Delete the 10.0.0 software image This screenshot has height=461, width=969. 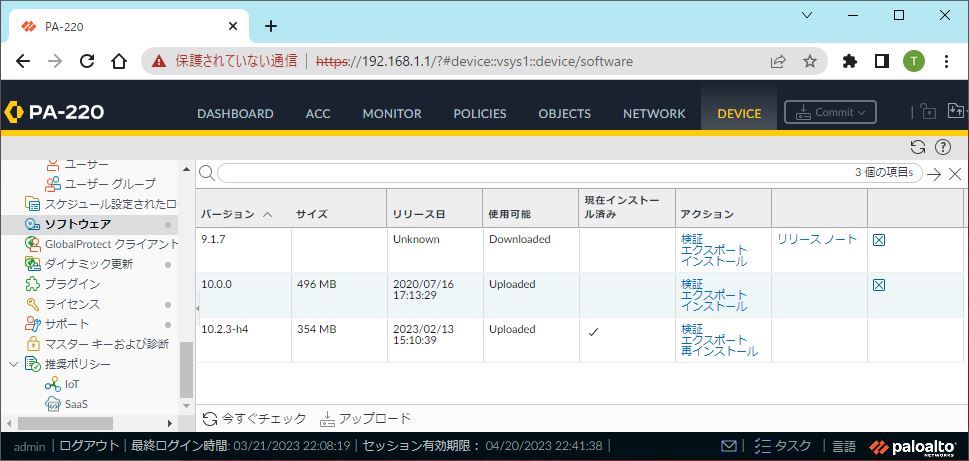pyautogui.click(x=879, y=285)
